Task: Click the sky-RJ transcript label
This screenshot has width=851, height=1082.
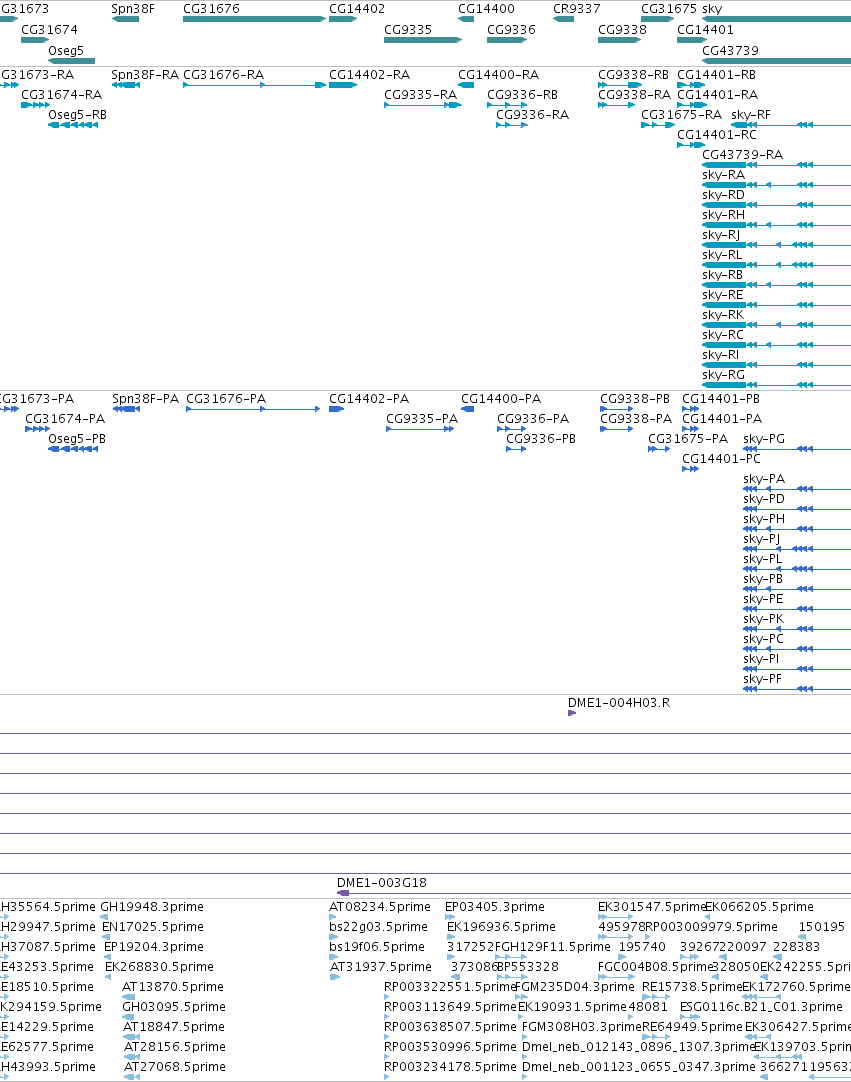Action: (721, 235)
